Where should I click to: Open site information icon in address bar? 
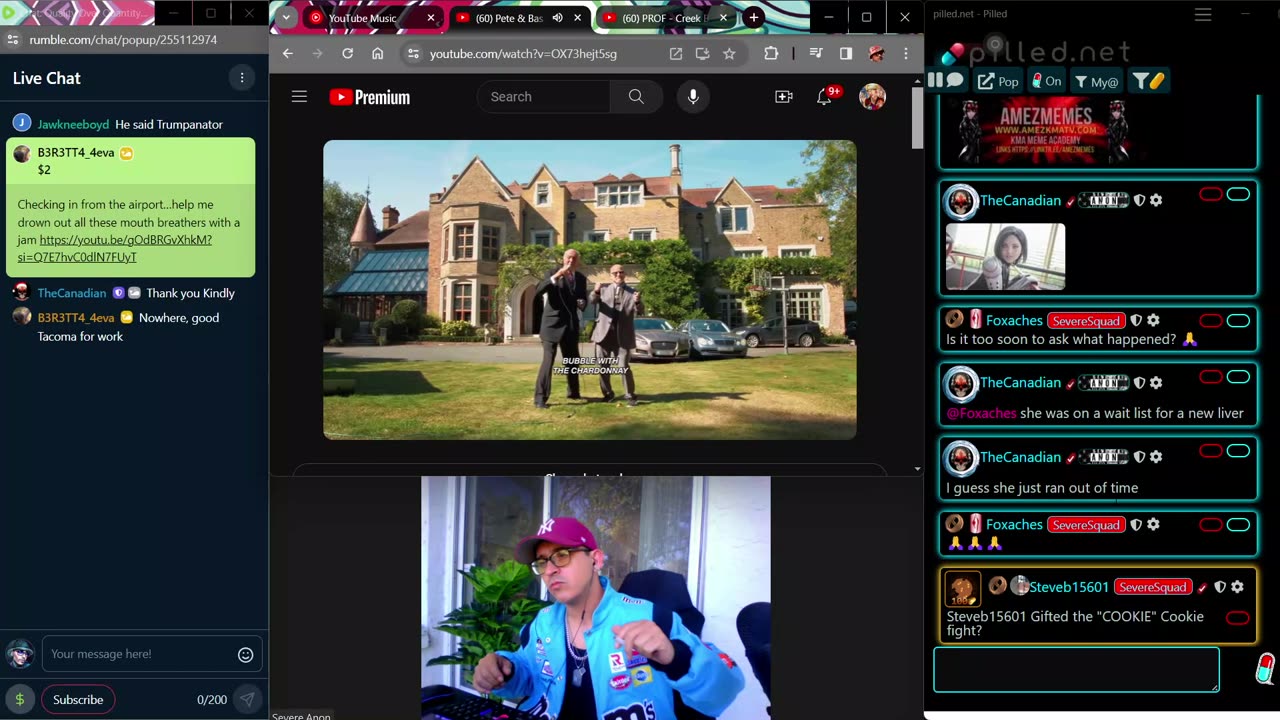[x=413, y=54]
